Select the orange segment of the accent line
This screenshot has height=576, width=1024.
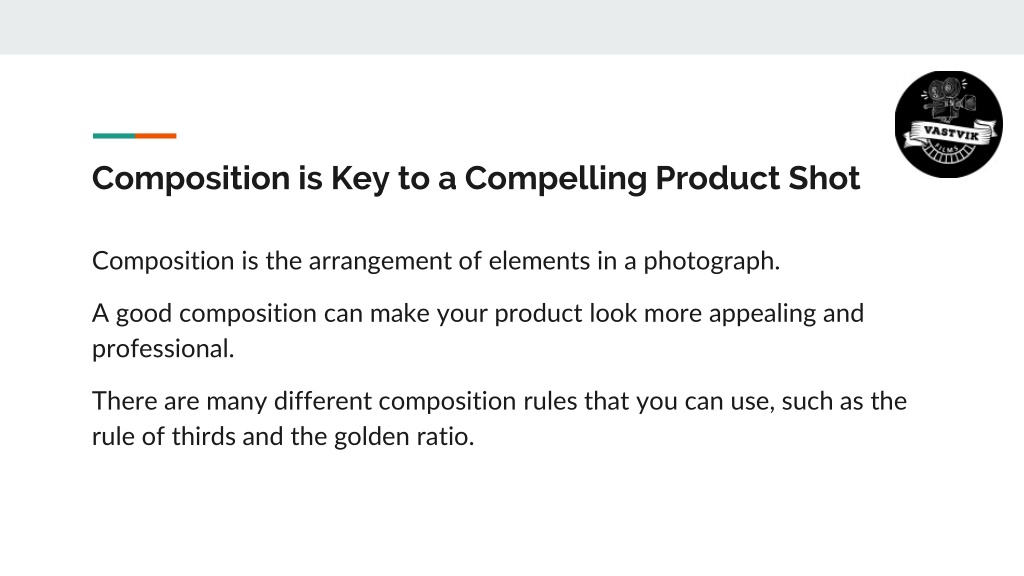156,136
